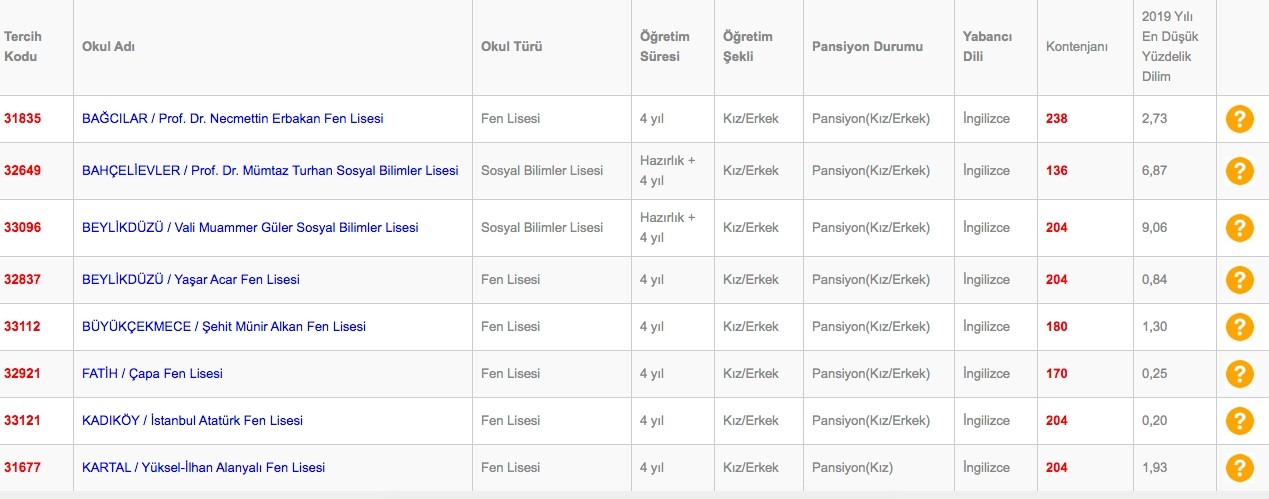Visit KARTAL Yüksel-İlhan Alanyalı Fen Lisesi link
This screenshot has width=1269, height=499.
point(203,468)
